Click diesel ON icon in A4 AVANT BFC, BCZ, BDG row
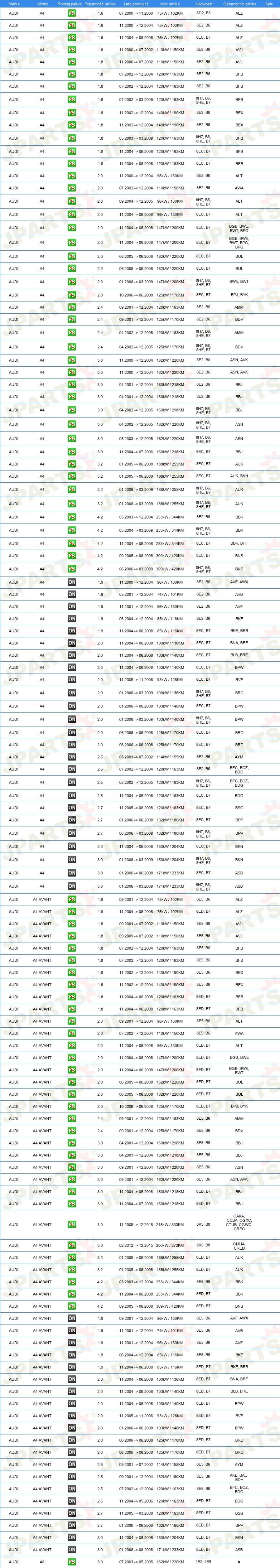 click(x=72, y=1489)
